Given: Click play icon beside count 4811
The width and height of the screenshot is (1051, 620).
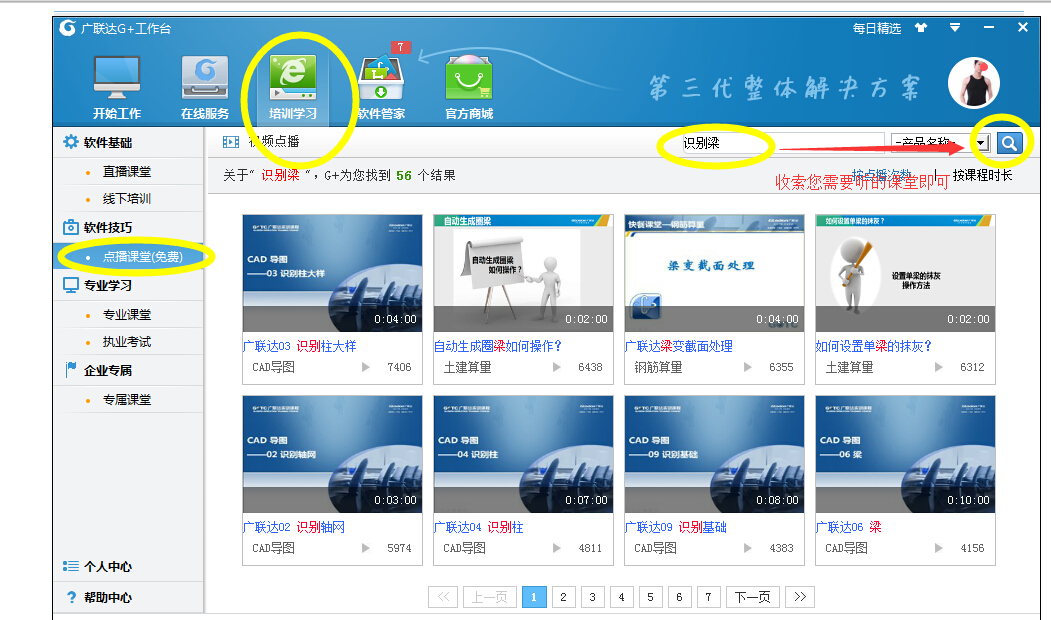Looking at the screenshot, I should 557,548.
